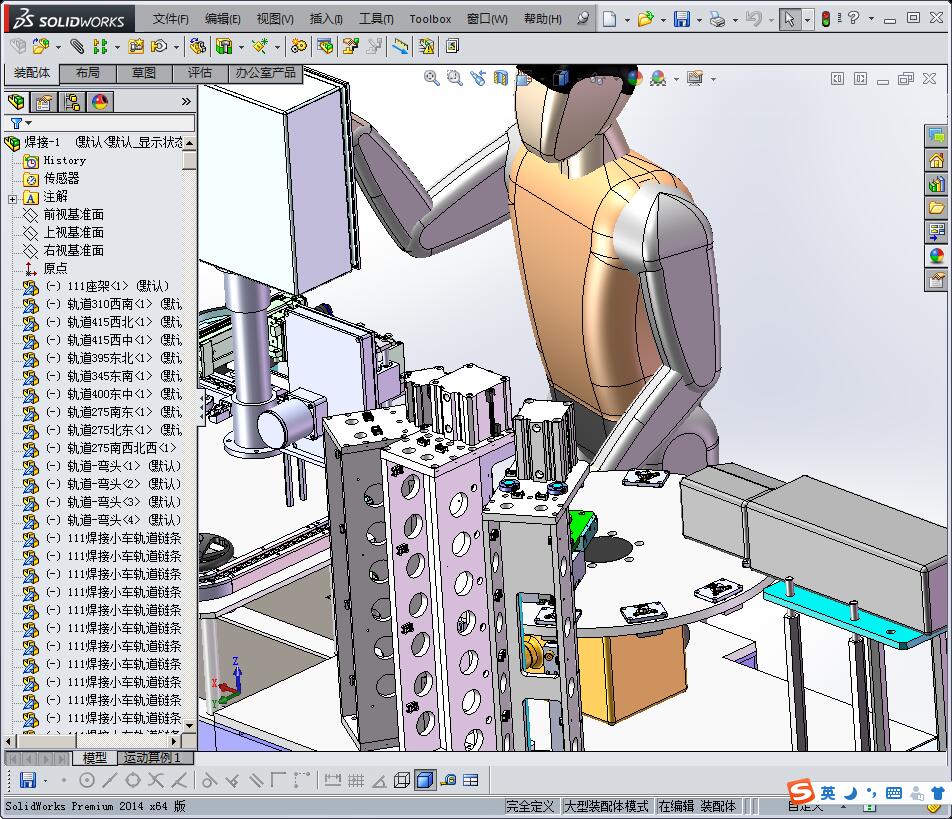
Task: Open the DisplayManager appearance tab
Action: [99, 102]
